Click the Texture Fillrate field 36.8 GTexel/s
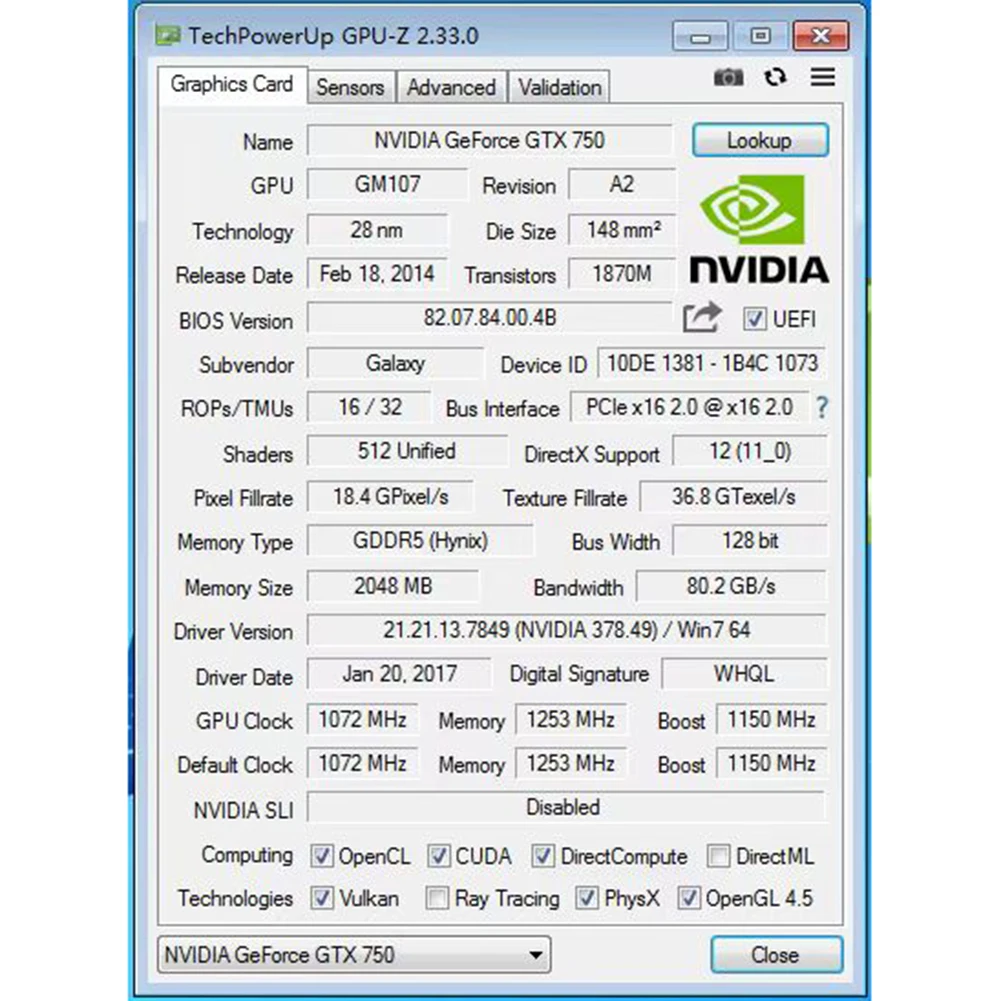Image resolution: width=1001 pixels, height=1001 pixels. pyautogui.click(x=734, y=497)
